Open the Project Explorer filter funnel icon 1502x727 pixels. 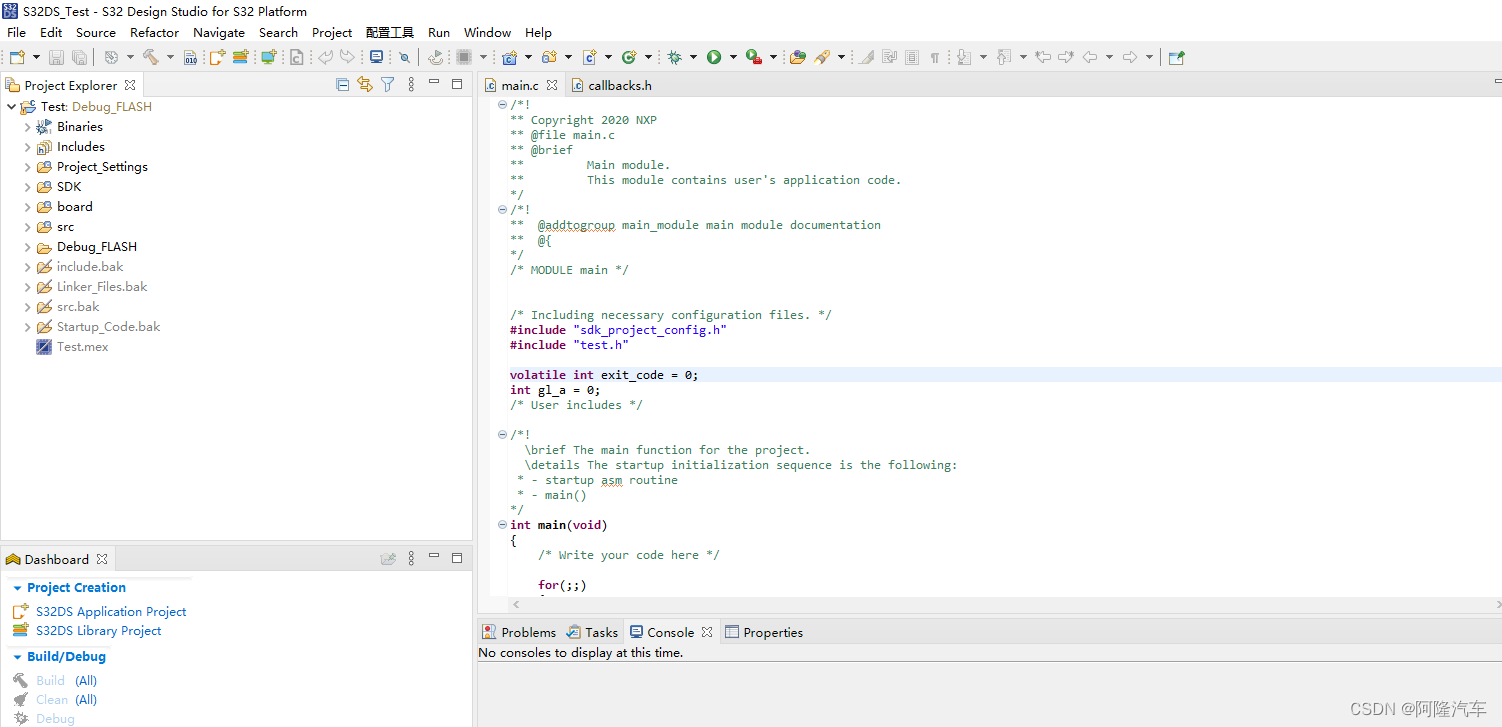tap(388, 85)
